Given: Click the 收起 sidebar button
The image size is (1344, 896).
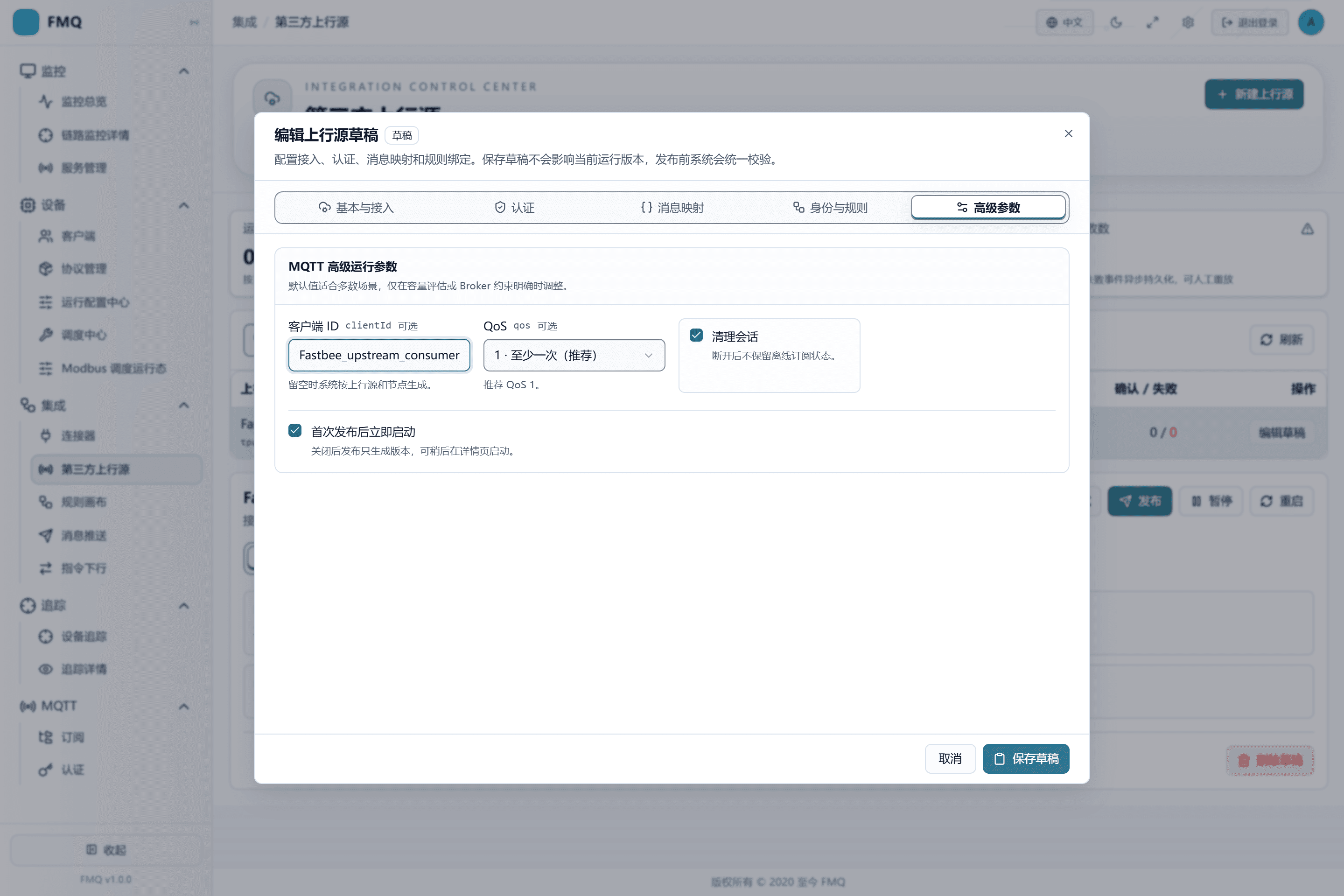Looking at the screenshot, I should [x=106, y=850].
